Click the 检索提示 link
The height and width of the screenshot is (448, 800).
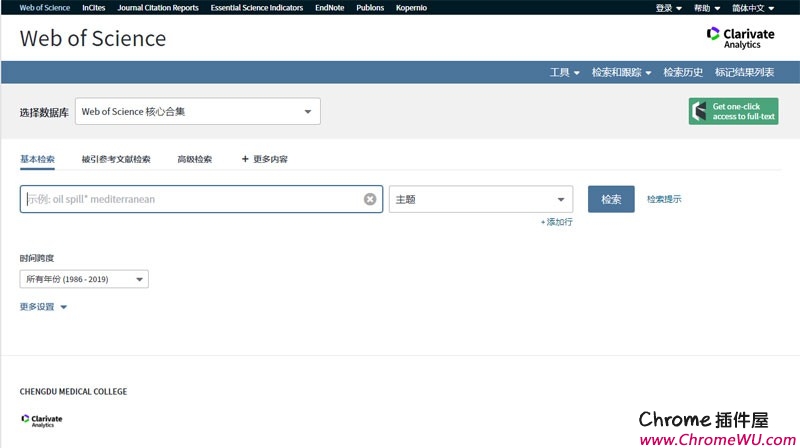(x=664, y=199)
